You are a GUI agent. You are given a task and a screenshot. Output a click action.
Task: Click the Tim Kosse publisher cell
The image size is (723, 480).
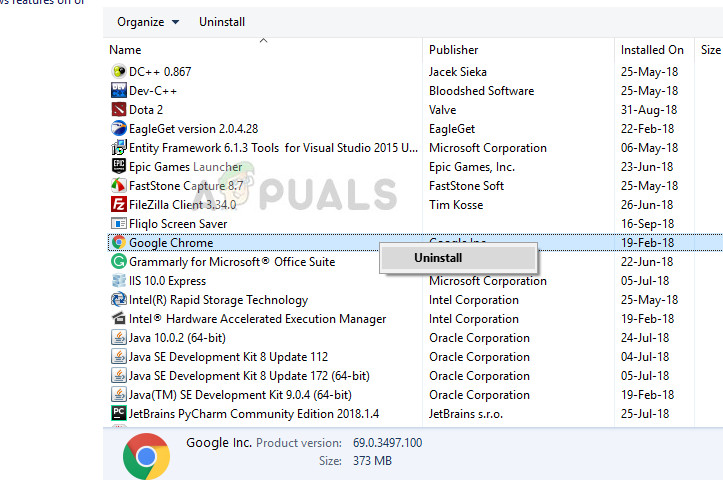(456, 205)
